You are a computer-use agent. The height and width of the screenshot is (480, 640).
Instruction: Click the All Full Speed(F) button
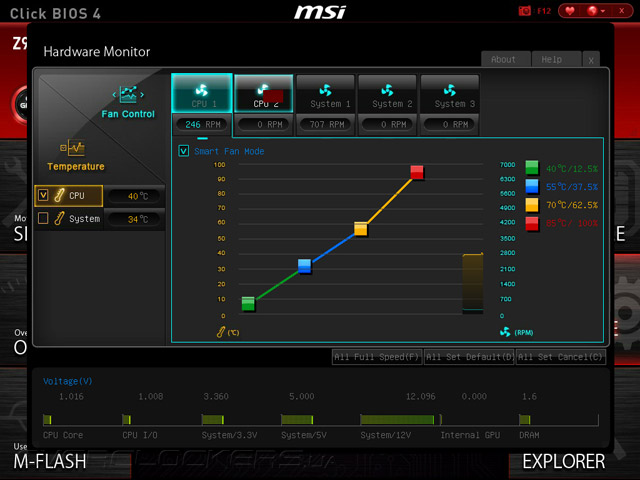(x=377, y=357)
